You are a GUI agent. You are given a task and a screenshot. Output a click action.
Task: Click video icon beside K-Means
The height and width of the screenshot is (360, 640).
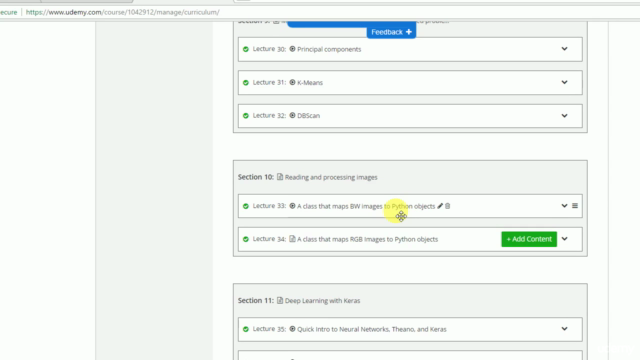point(292,82)
